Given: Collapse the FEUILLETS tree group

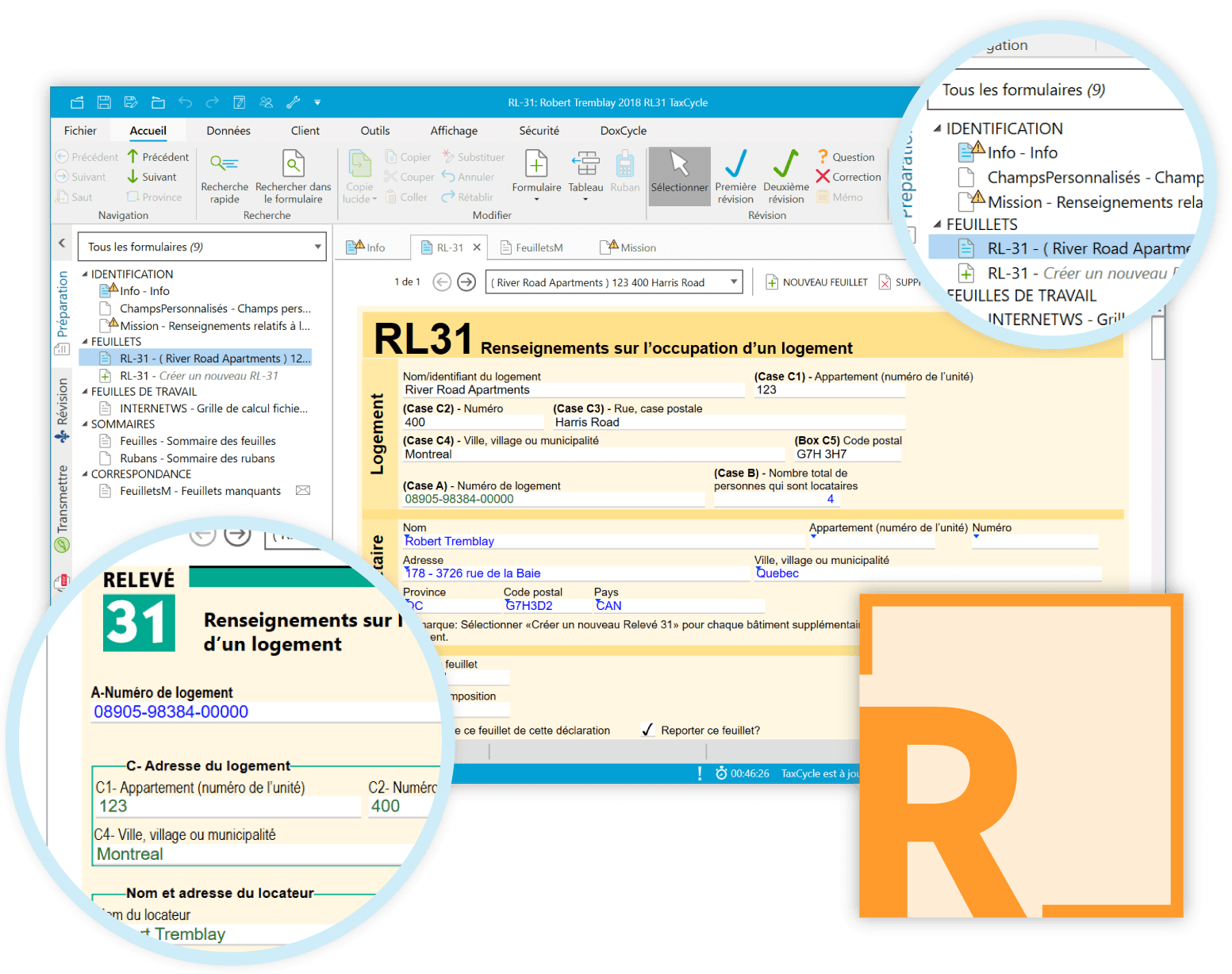Looking at the screenshot, I should [x=85, y=342].
